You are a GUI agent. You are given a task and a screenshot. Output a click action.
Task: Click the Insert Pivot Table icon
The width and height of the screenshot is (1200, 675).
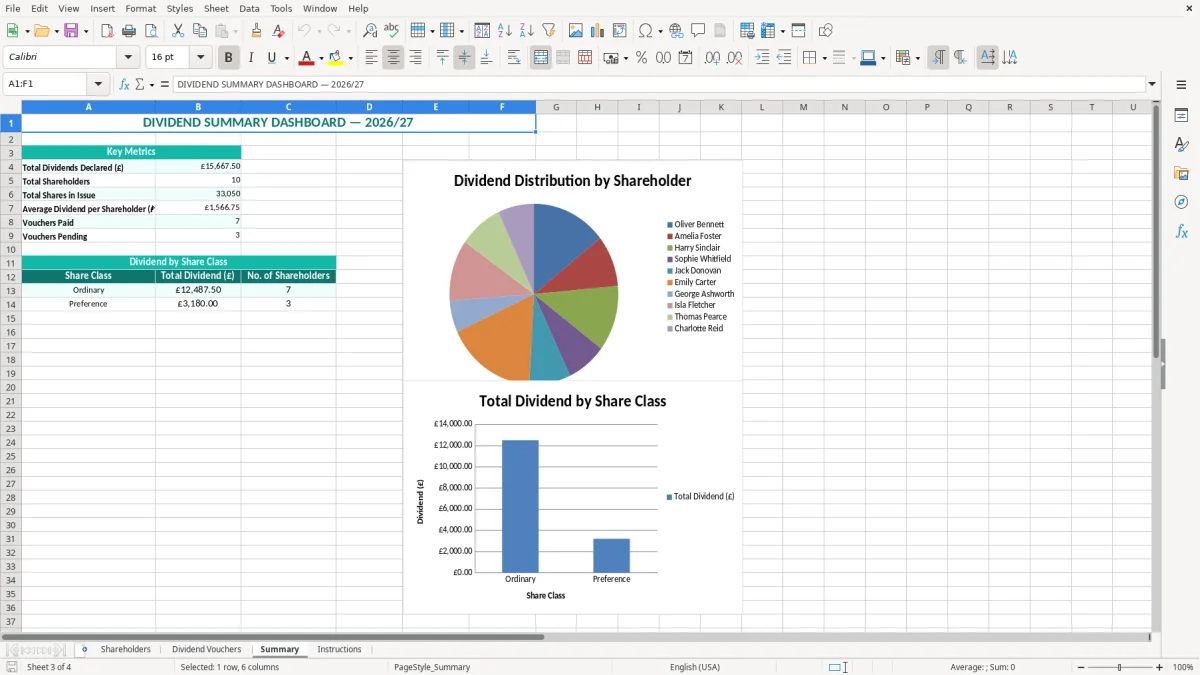tap(620, 31)
